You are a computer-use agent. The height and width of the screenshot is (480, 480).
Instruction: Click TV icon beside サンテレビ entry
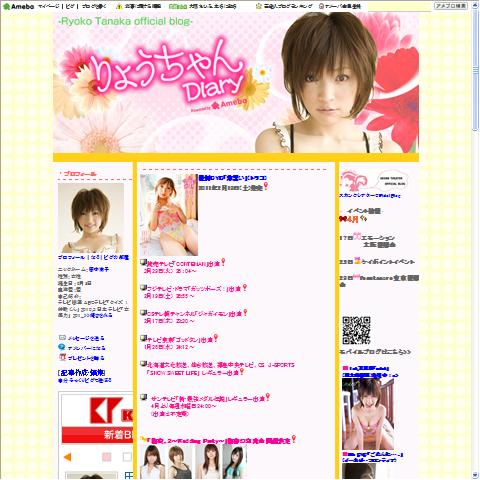tap(143, 397)
